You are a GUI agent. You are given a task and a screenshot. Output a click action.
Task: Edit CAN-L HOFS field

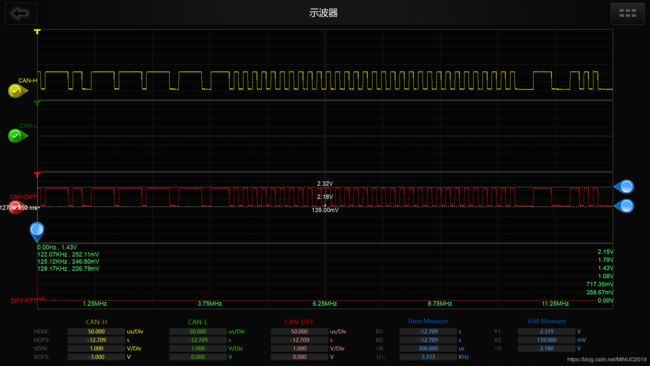pyautogui.click(x=198, y=340)
